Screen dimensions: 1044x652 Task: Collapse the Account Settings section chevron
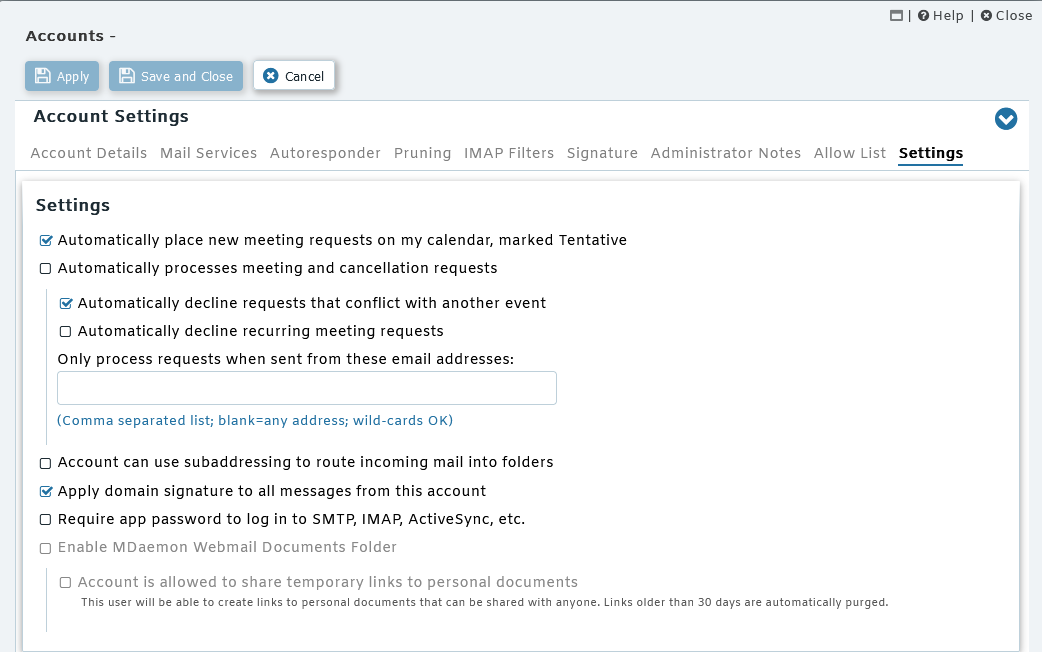(1005, 119)
